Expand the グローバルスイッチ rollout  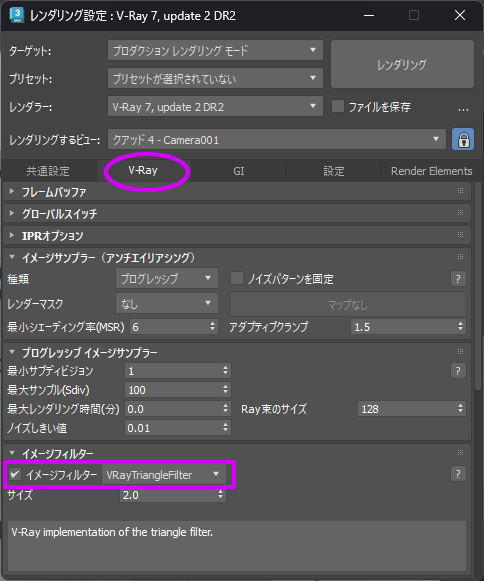(12, 213)
